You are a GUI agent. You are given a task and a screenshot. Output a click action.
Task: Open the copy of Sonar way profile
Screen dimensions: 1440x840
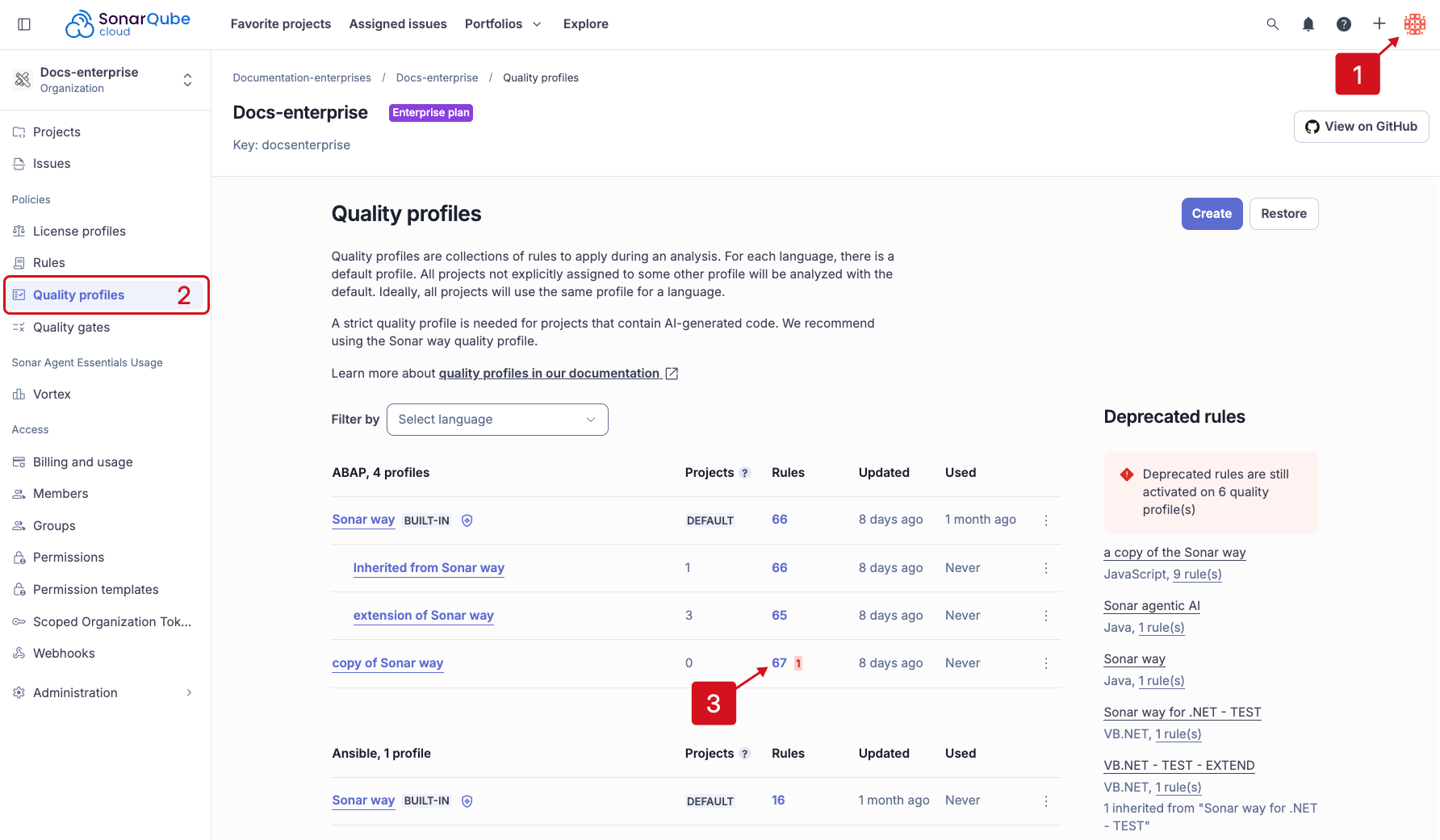(x=387, y=663)
